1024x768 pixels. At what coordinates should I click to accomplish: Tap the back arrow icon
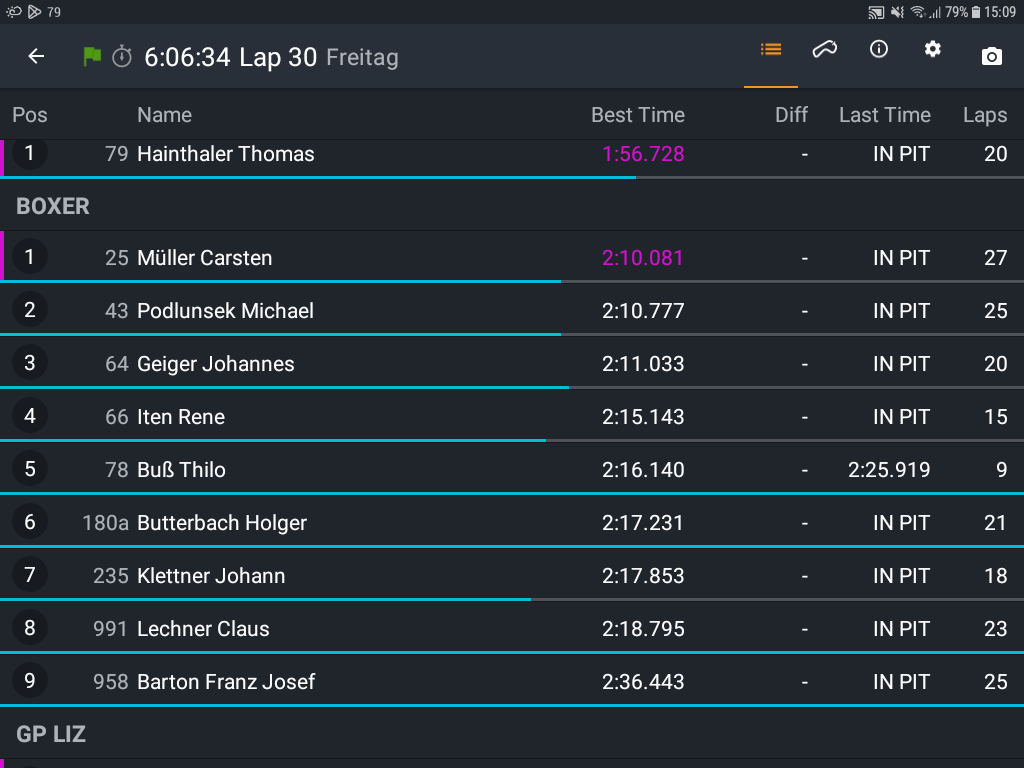(36, 57)
